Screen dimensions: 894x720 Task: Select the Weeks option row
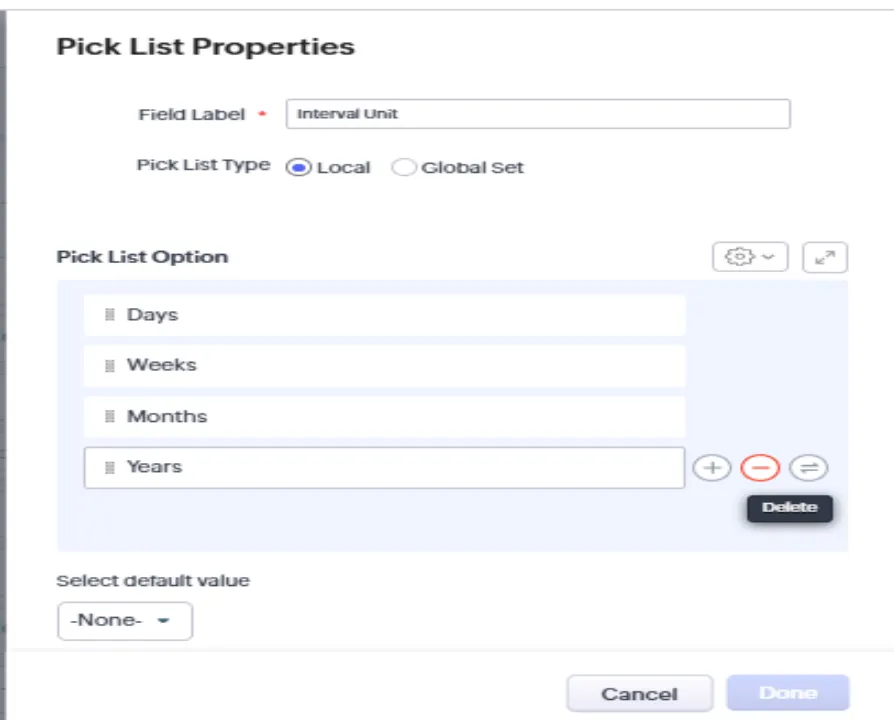coord(384,365)
